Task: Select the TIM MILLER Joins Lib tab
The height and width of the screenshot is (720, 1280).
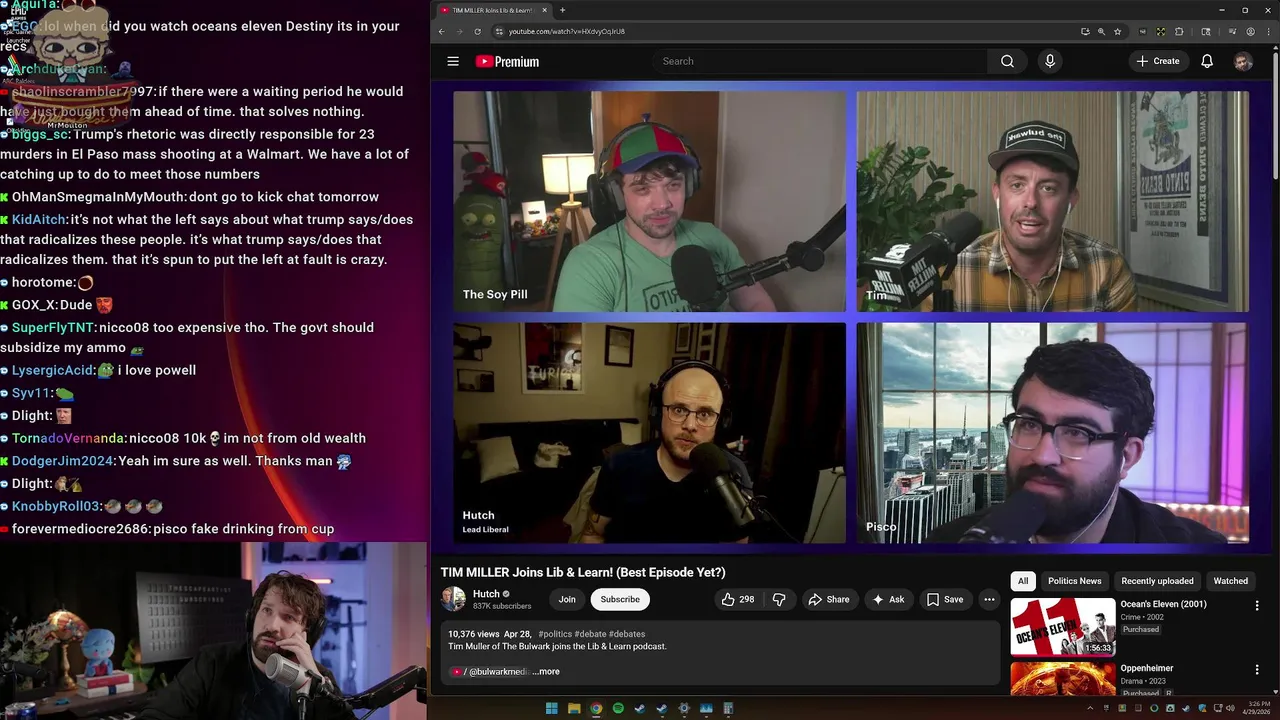Action: 494,10
